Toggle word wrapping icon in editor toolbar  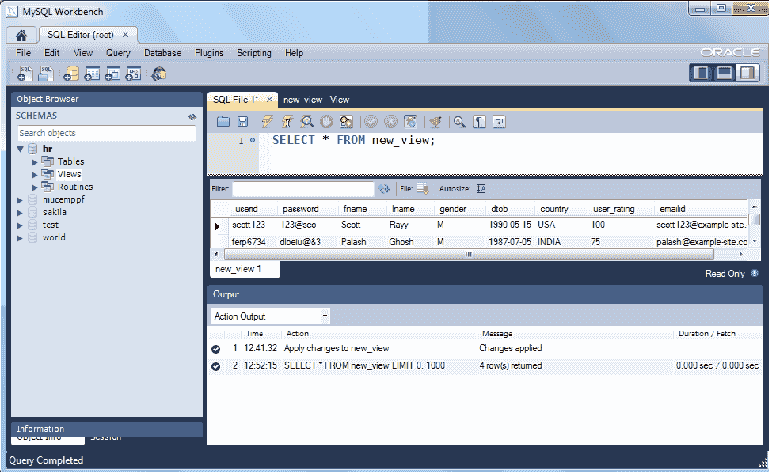(499, 122)
